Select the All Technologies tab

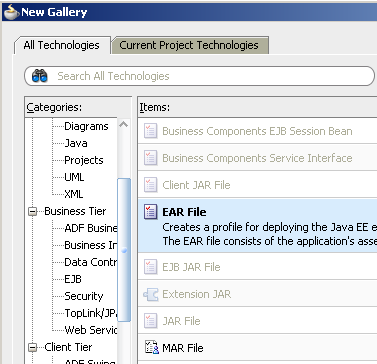tap(62, 45)
